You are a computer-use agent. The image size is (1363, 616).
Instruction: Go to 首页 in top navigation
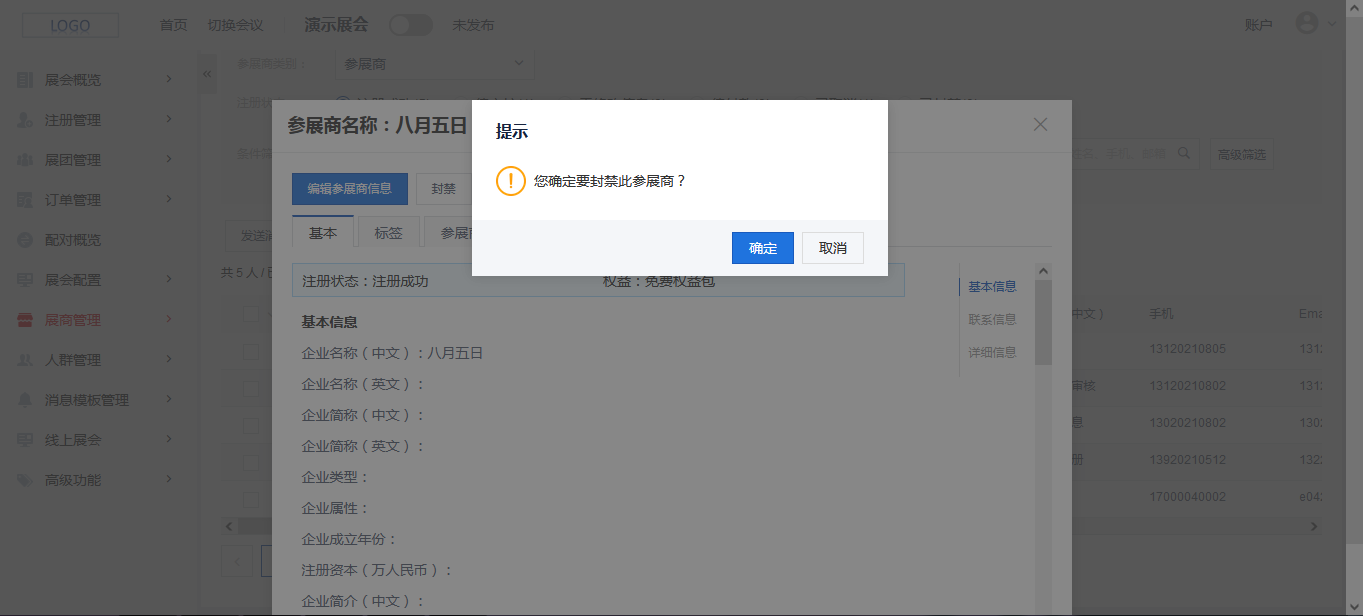point(173,25)
